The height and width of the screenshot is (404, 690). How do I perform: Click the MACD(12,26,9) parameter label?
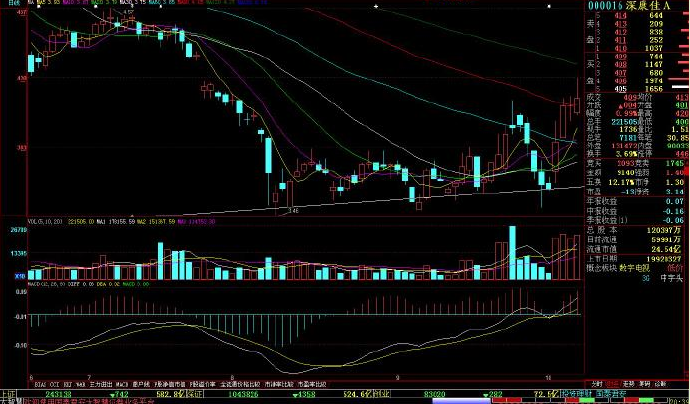point(46,284)
